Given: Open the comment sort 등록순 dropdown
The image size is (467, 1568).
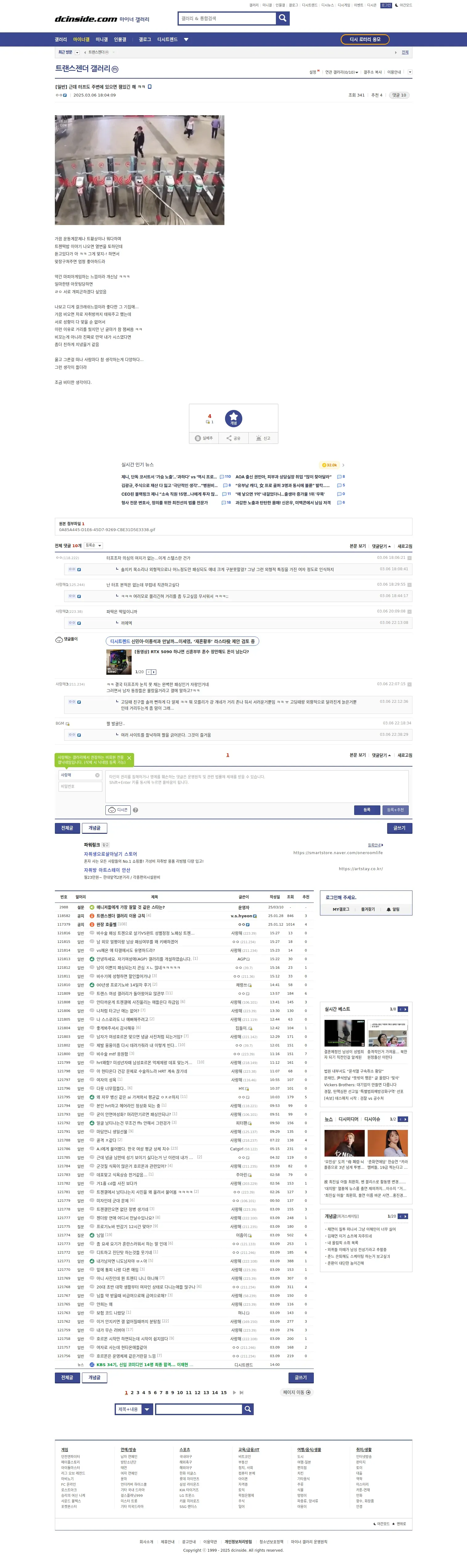Looking at the screenshot, I should [93, 545].
